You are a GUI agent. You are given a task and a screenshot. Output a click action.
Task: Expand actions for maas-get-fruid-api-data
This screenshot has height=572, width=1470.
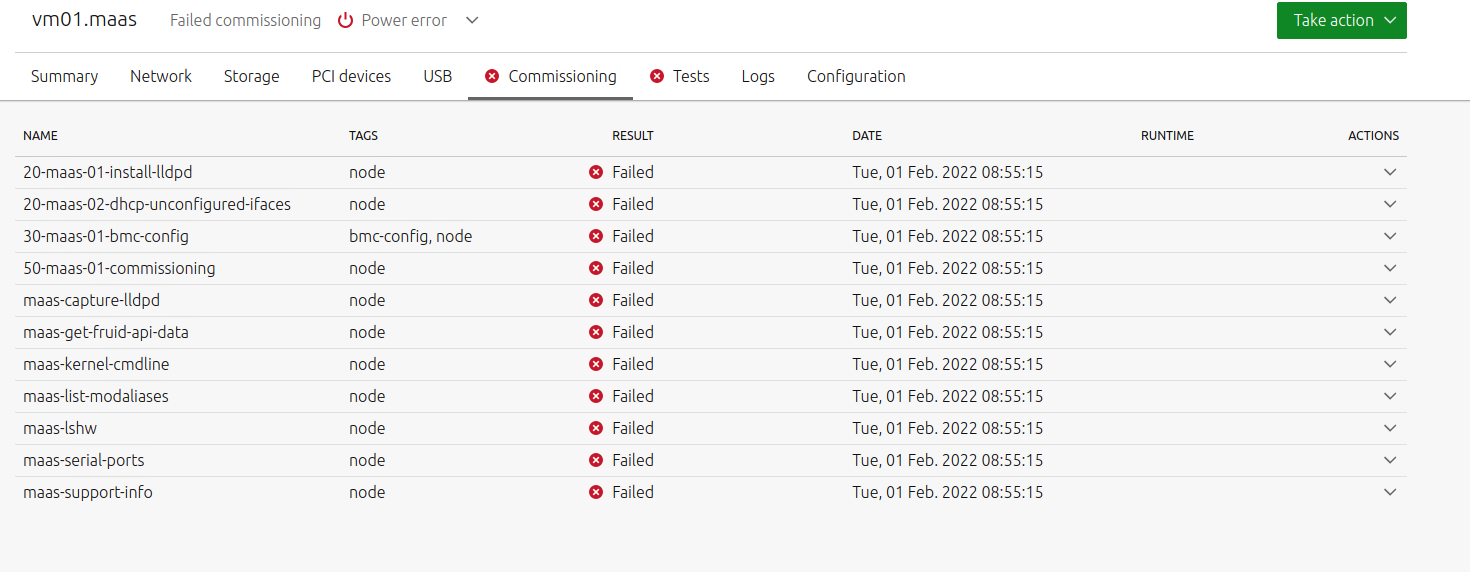pos(1389,332)
